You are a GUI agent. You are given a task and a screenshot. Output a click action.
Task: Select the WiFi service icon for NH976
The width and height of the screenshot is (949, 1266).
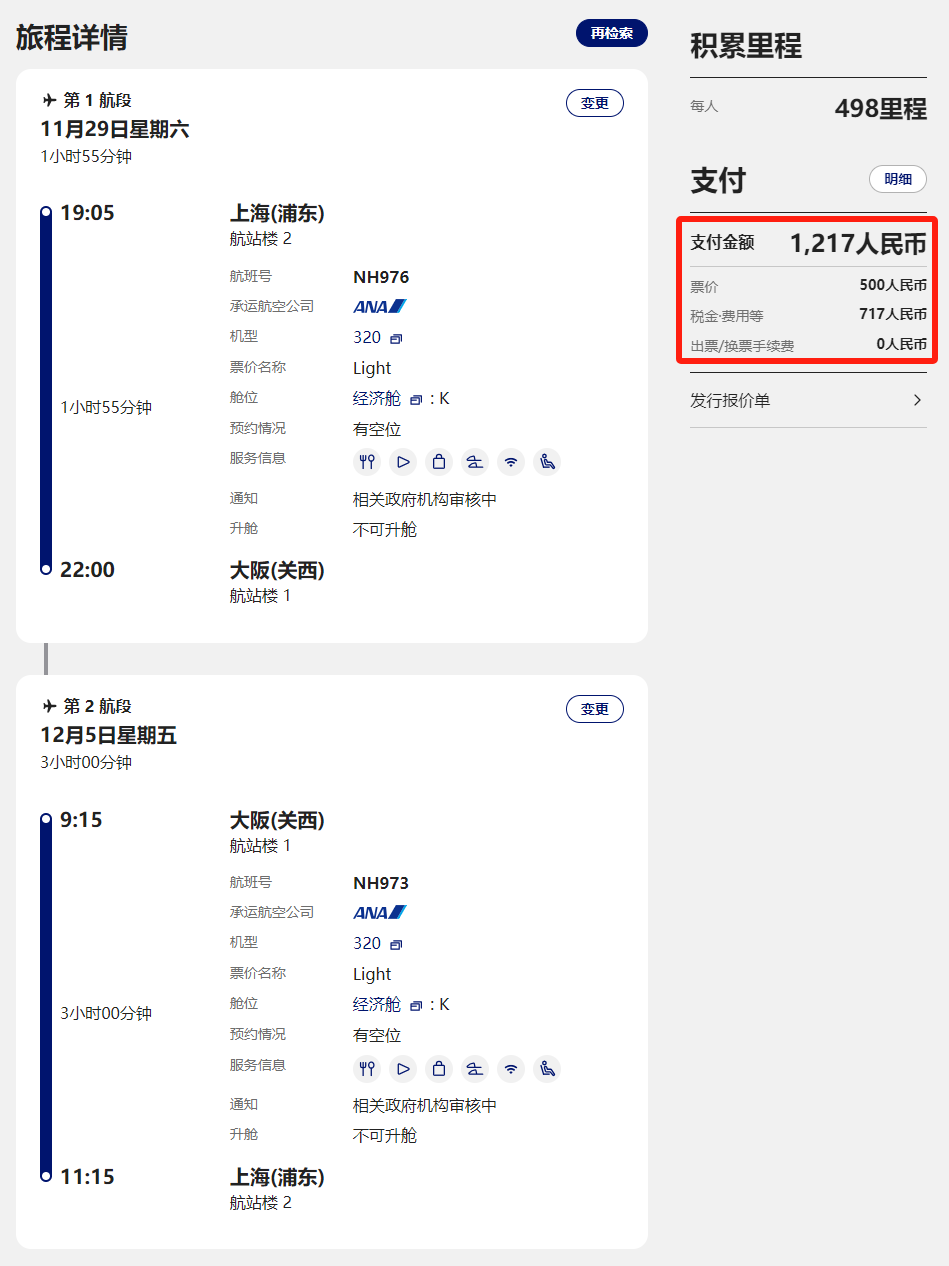click(x=510, y=461)
